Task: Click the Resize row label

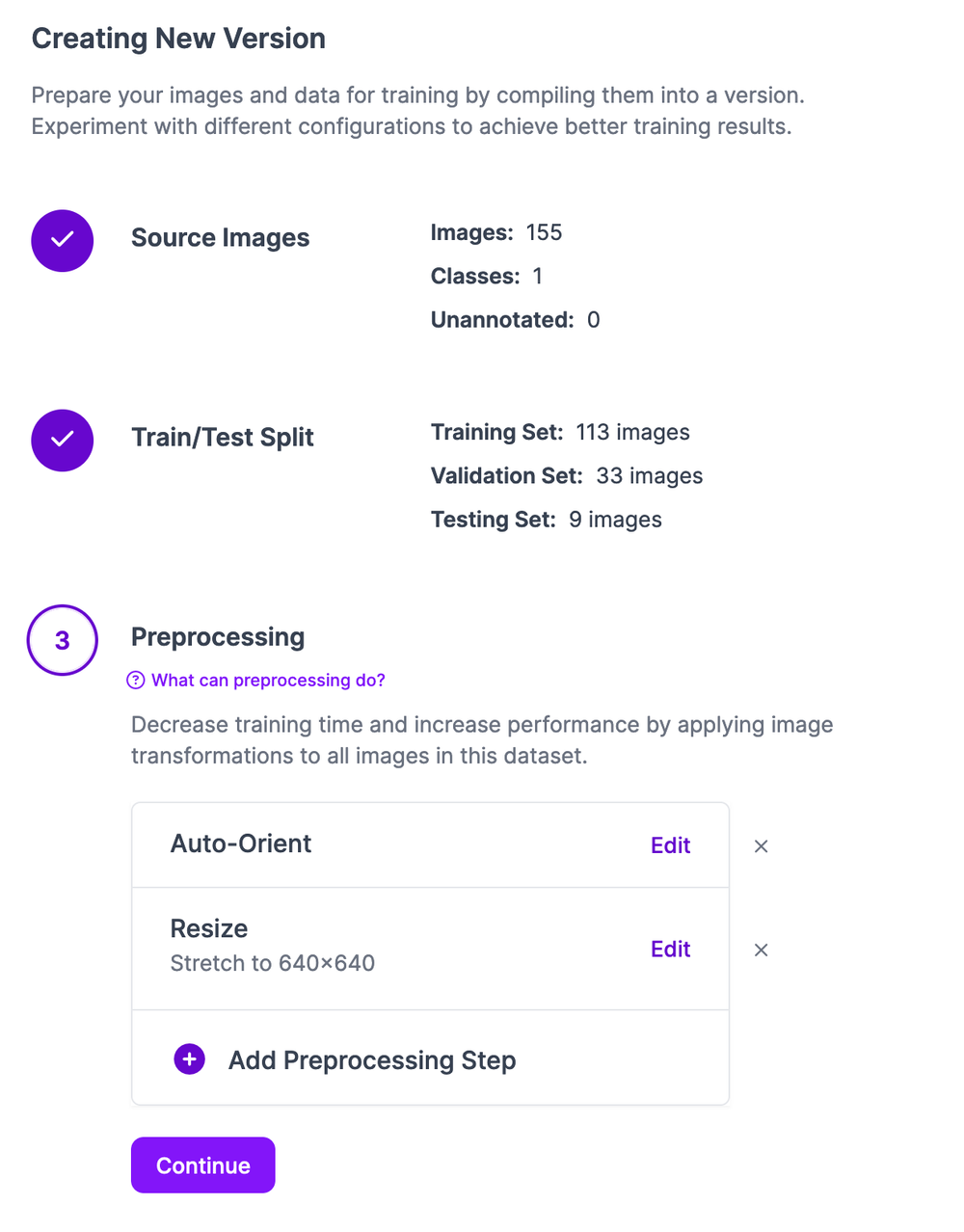Action: pos(209,928)
